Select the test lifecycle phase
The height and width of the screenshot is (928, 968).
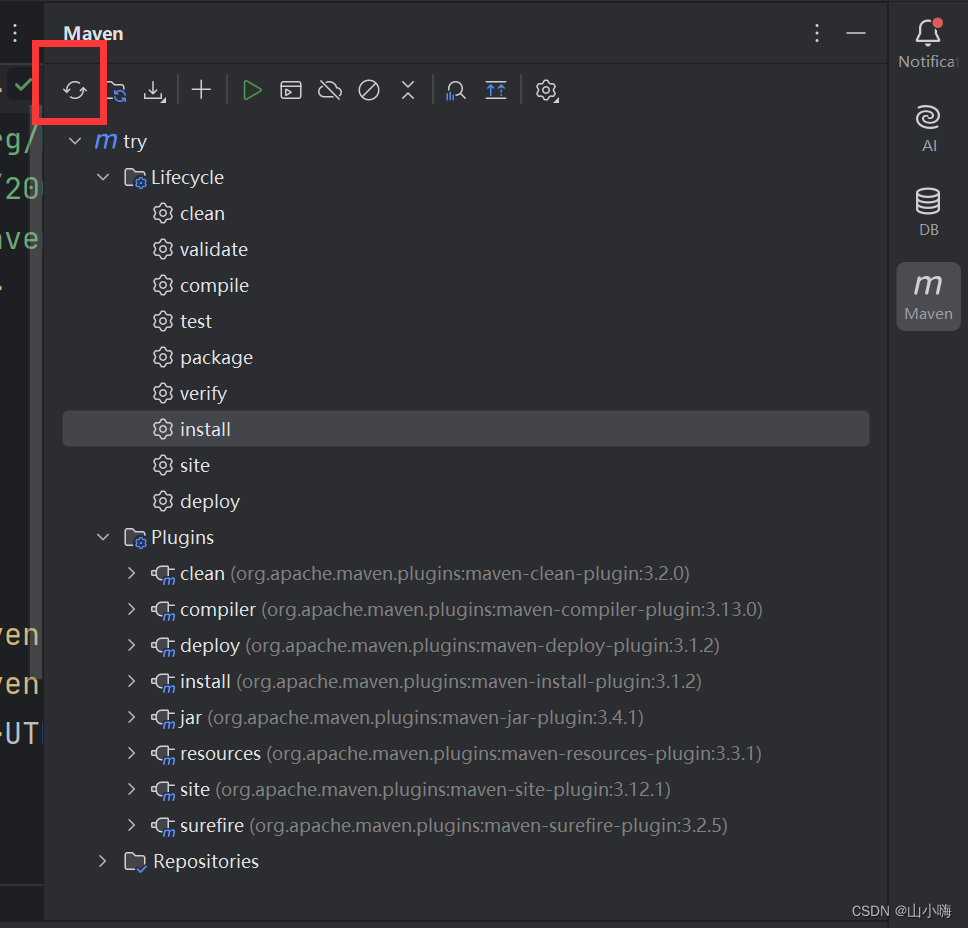[x=465, y=321]
